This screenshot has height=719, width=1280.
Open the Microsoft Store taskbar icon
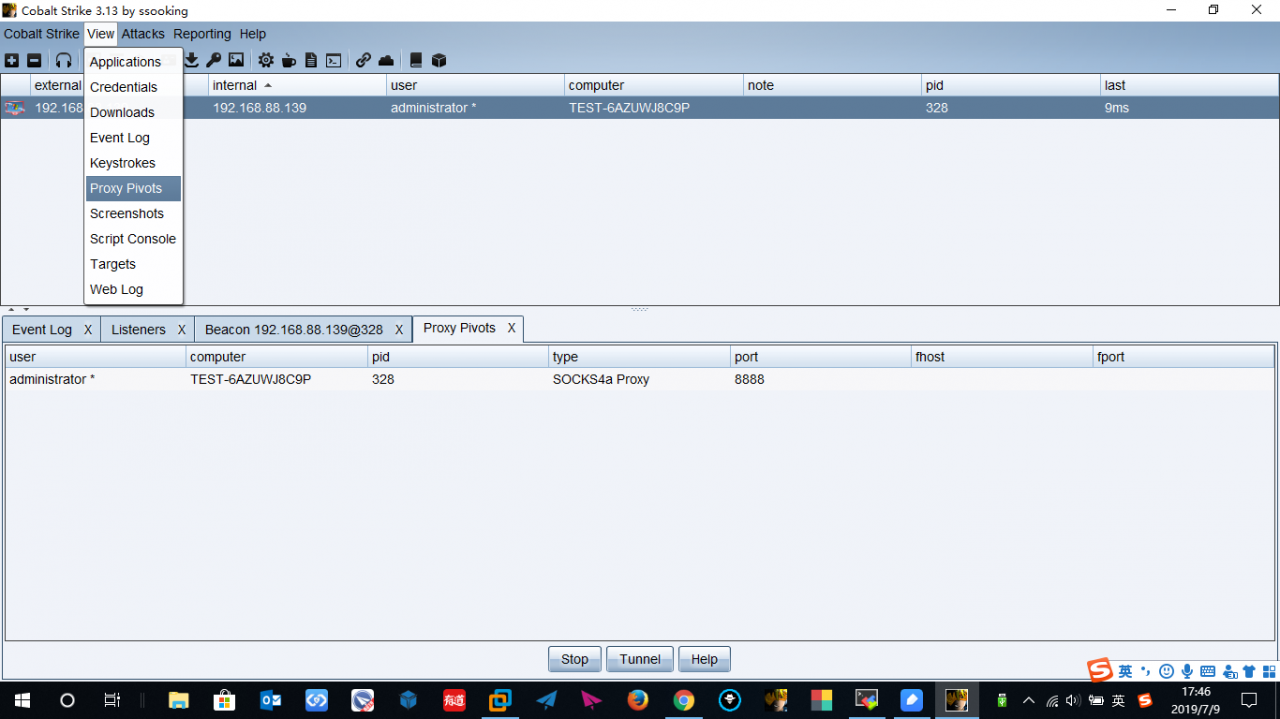point(225,700)
